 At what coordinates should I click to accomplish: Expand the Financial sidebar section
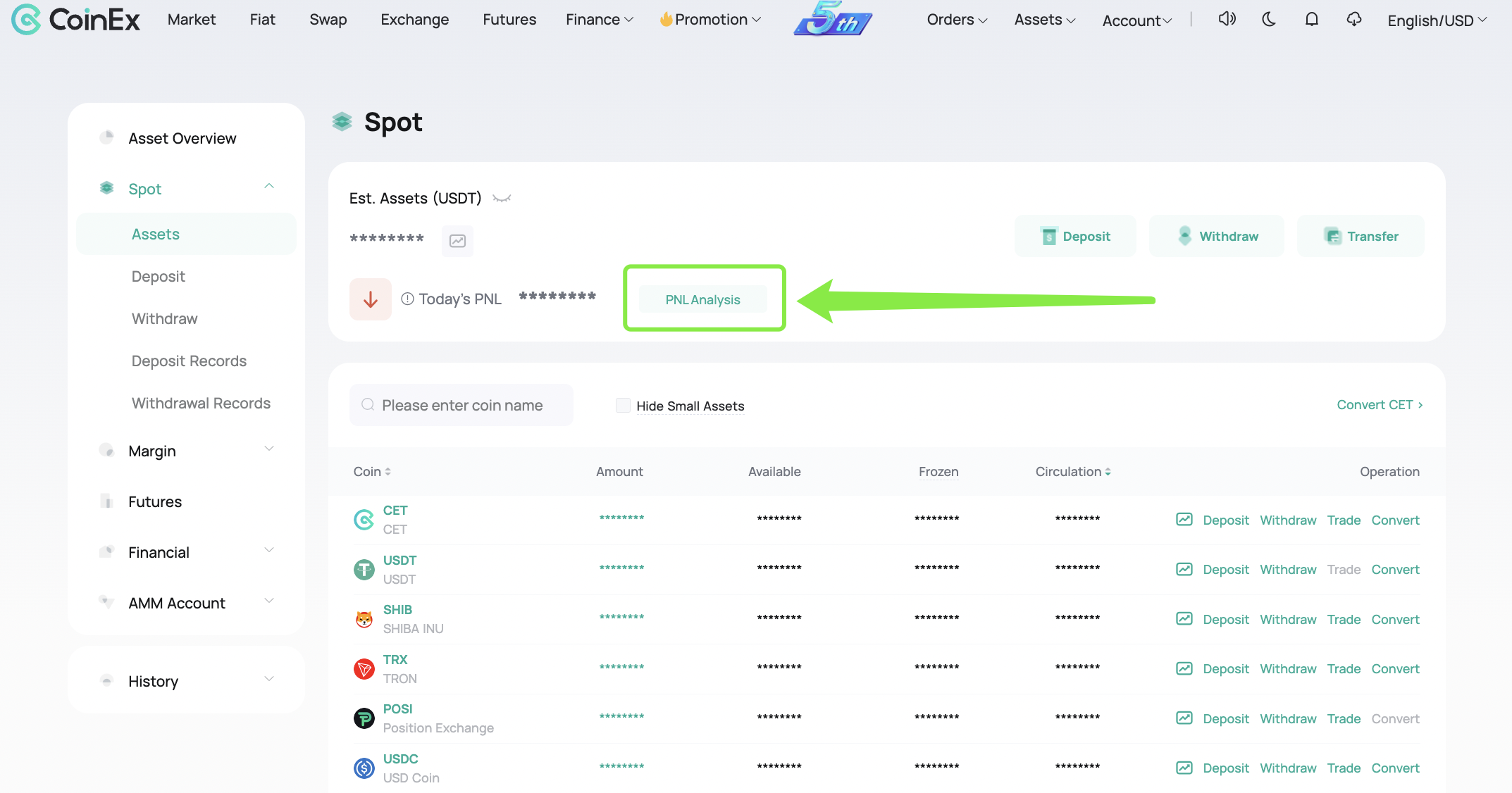click(269, 551)
